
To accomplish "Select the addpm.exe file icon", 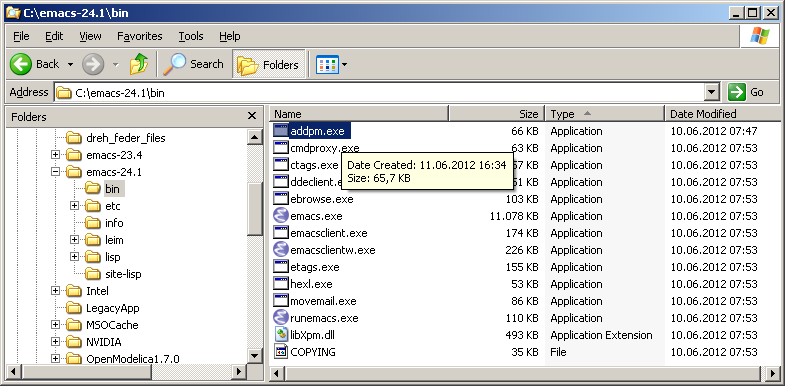I will point(281,131).
